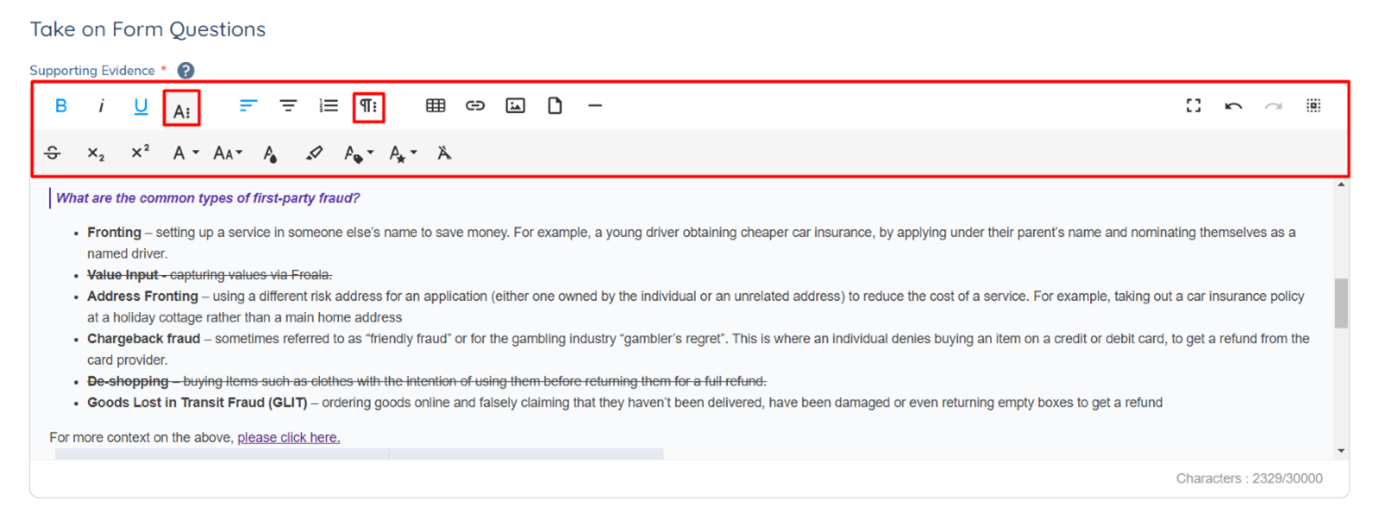Insert a horizontal line
1379x506 pixels.
pos(595,106)
